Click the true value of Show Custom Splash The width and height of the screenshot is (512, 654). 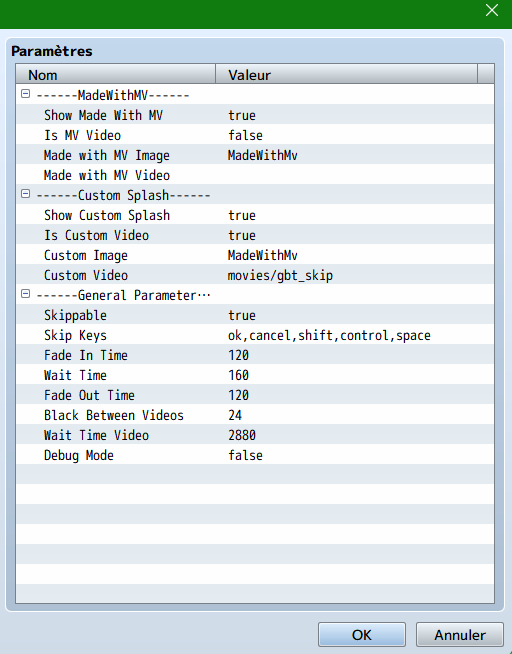pyautogui.click(x=242, y=215)
